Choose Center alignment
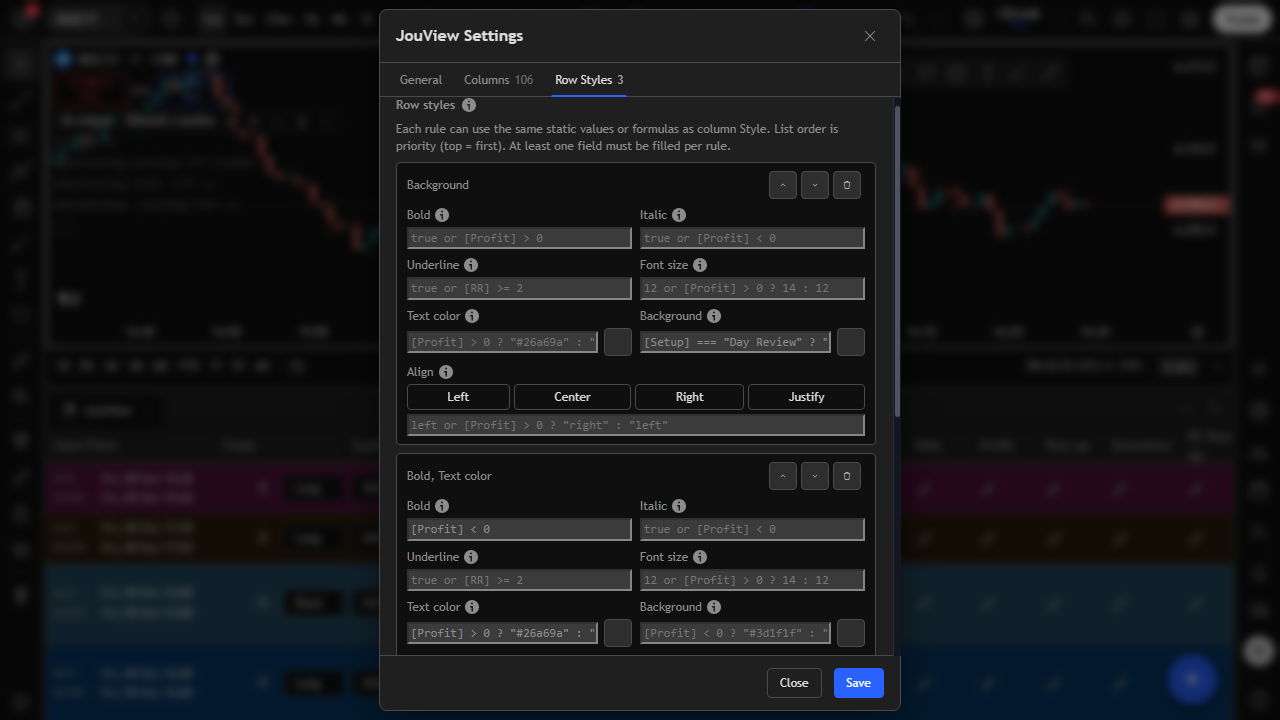Screen dimensions: 1280x720 pyautogui.click(x=572, y=397)
